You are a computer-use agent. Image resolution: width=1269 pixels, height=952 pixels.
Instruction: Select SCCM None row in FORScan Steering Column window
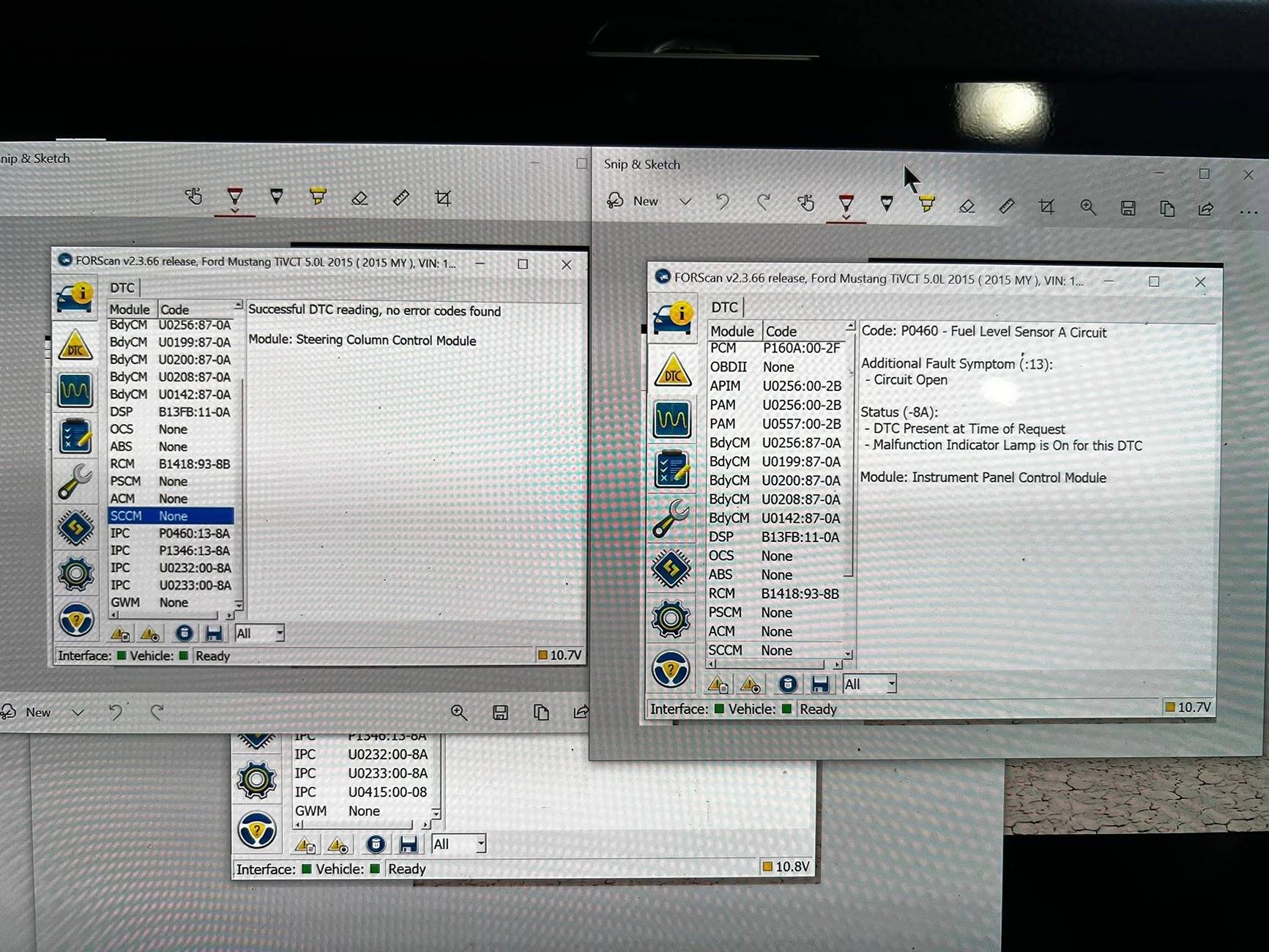(171, 516)
